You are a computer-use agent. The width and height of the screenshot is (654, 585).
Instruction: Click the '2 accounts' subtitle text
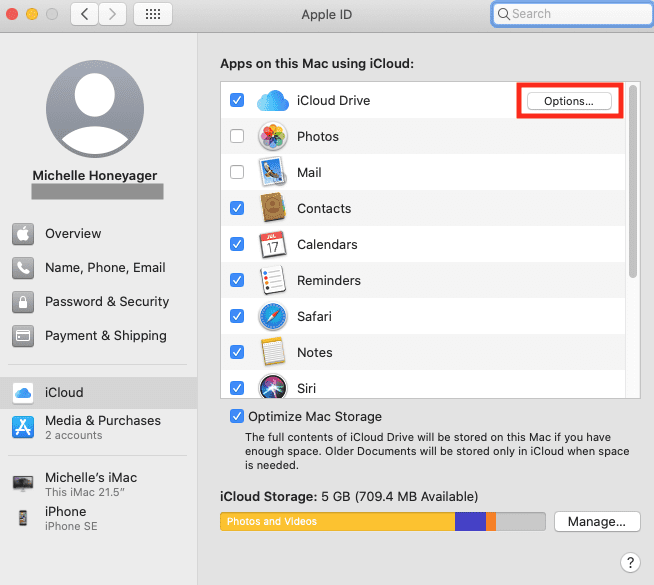[x=74, y=435]
